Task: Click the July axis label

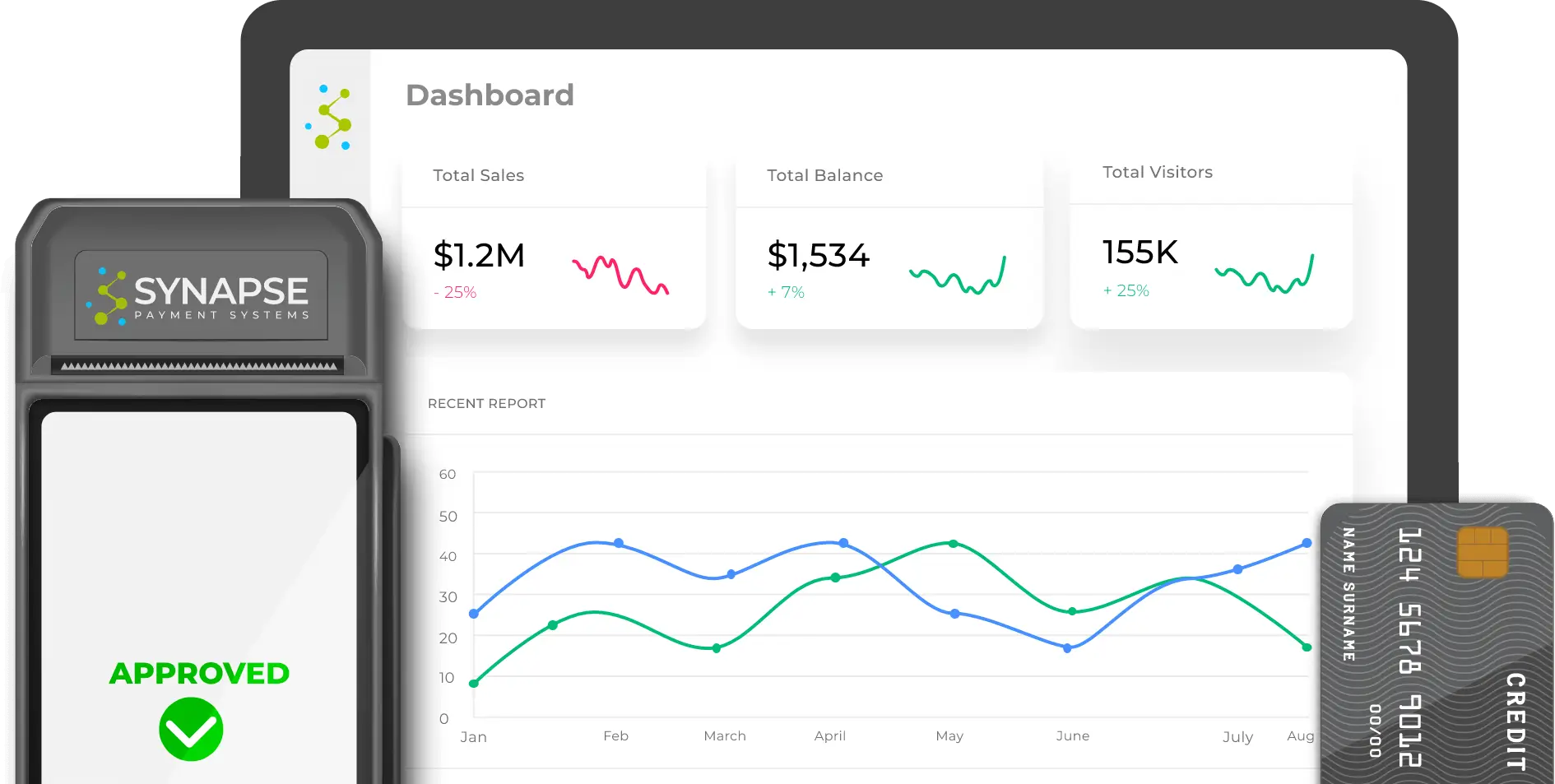Action: (1237, 737)
